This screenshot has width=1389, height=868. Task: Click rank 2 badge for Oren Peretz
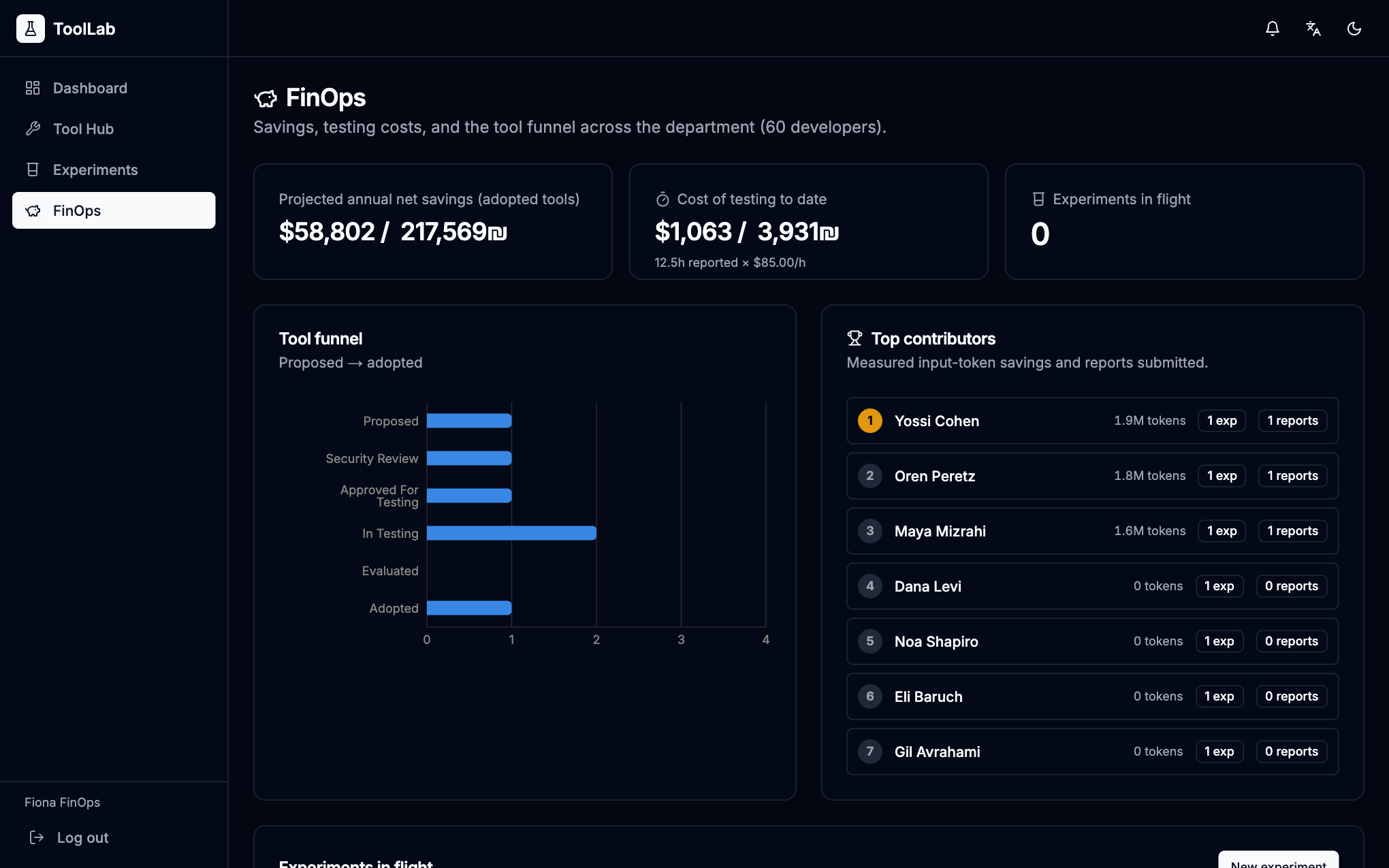click(x=870, y=476)
